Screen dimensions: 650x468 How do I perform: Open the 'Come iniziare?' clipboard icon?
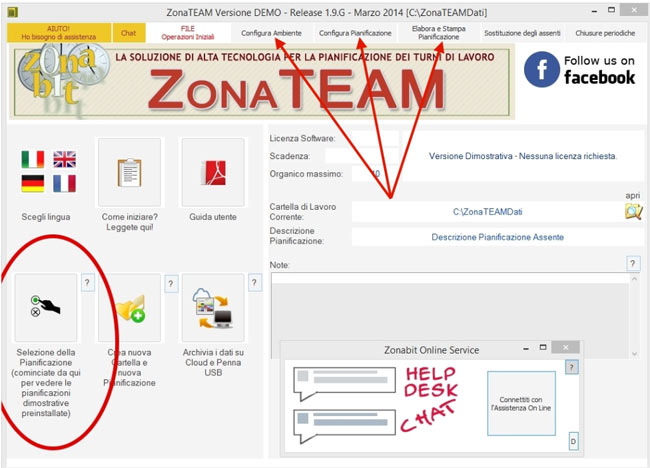tap(130, 172)
